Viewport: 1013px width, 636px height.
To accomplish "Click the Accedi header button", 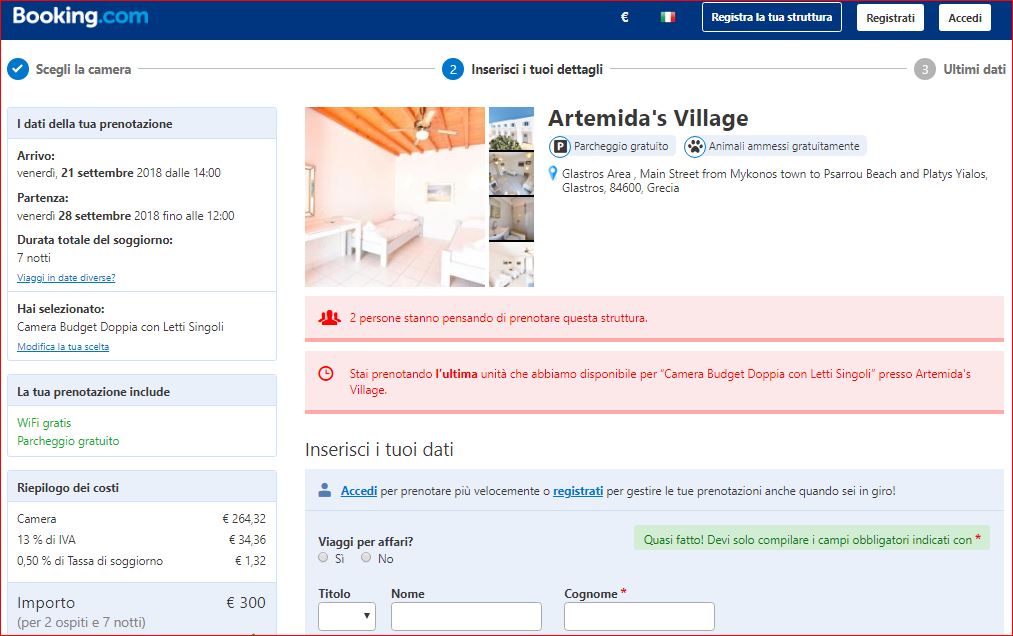I will (x=965, y=18).
